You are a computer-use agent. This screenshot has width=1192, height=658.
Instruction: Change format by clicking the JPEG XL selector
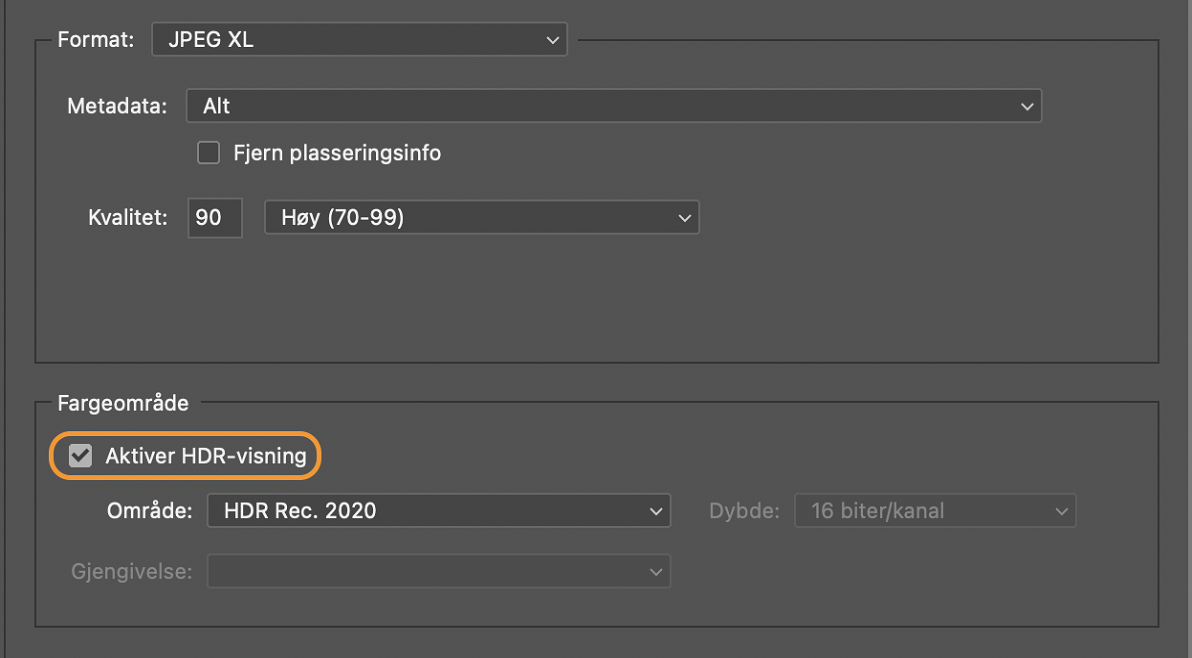(x=358, y=39)
